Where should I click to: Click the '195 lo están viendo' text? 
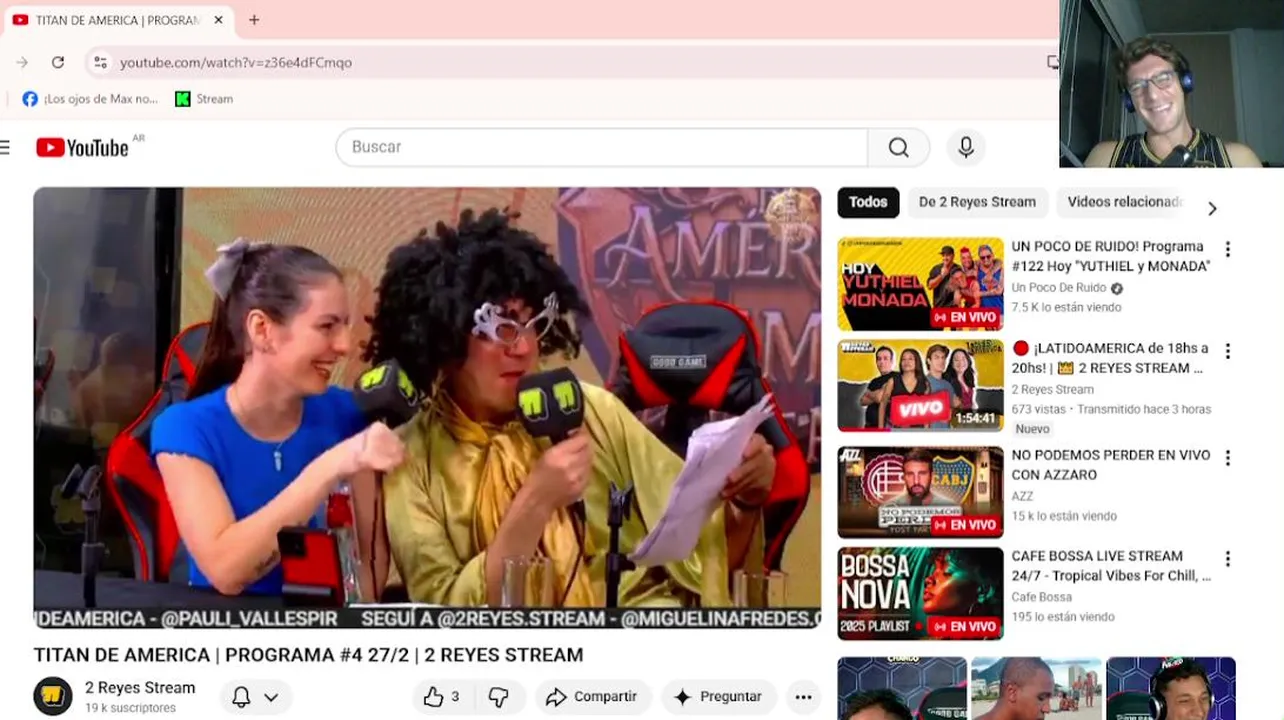pos(1062,617)
